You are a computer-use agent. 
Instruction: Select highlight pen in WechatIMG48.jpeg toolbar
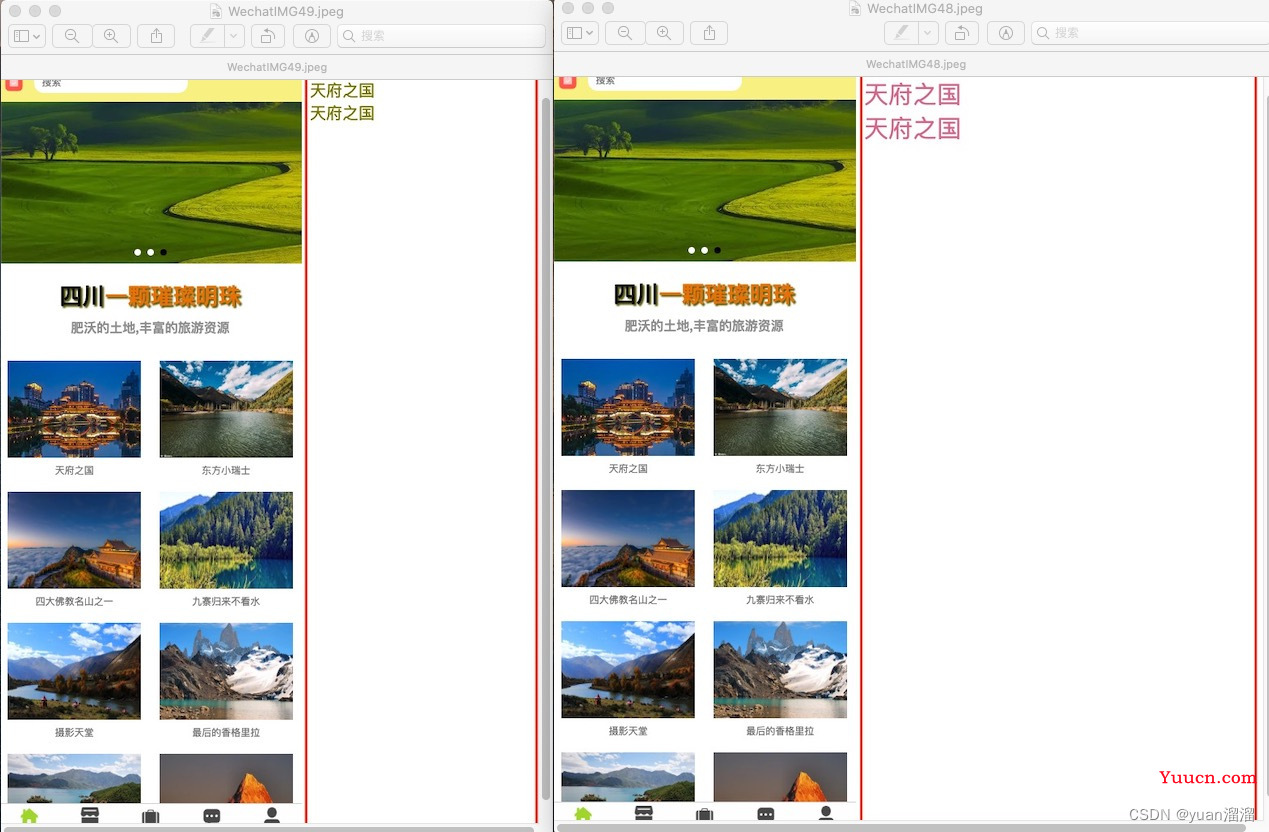pyautogui.click(x=901, y=33)
